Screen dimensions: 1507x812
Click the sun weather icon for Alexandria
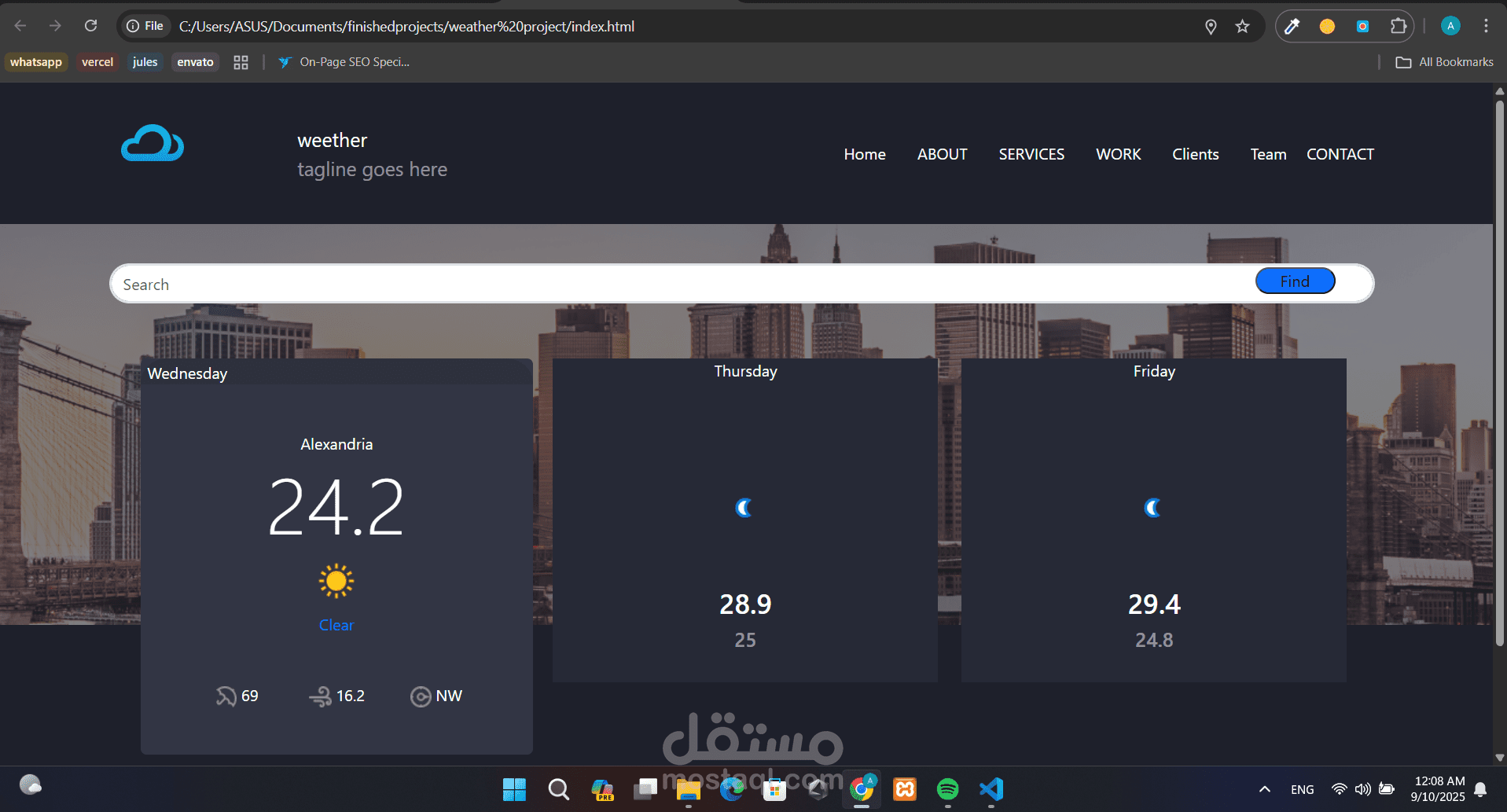pyautogui.click(x=336, y=581)
